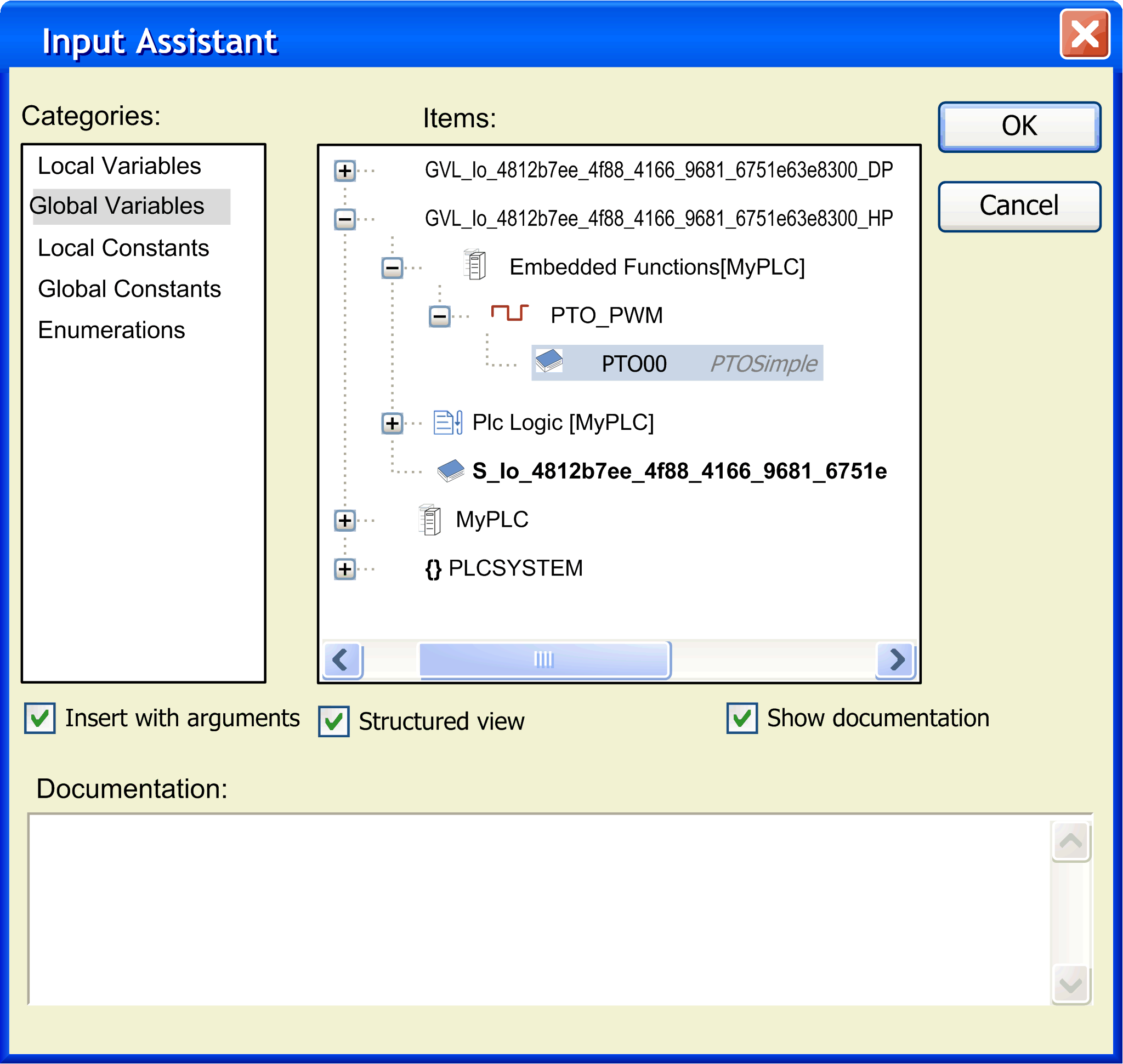Screen dimensions: 1123x1064
Task: Disable the Show documentation checkbox
Action: pyautogui.click(x=742, y=719)
